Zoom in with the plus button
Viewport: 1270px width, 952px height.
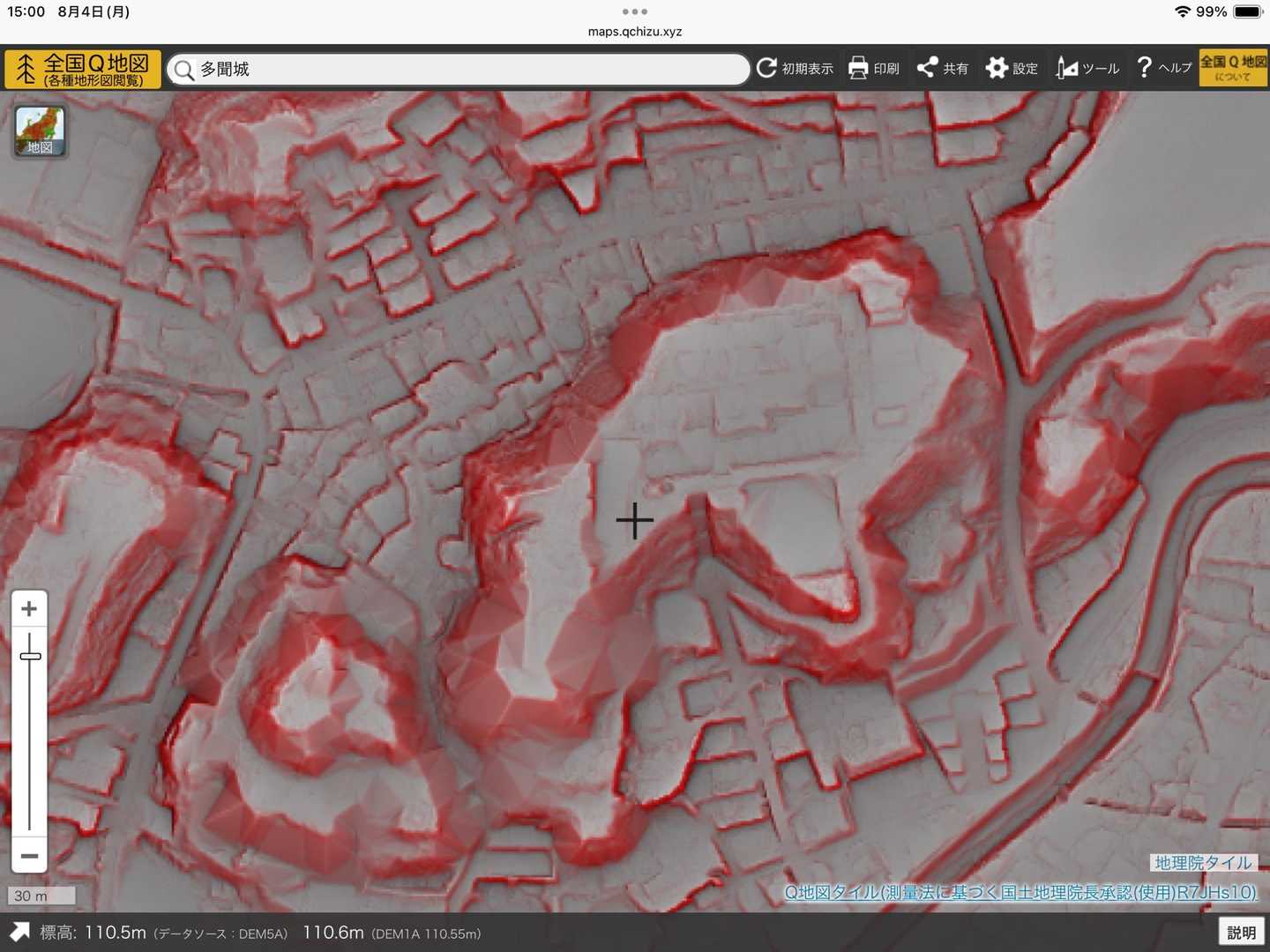click(29, 609)
